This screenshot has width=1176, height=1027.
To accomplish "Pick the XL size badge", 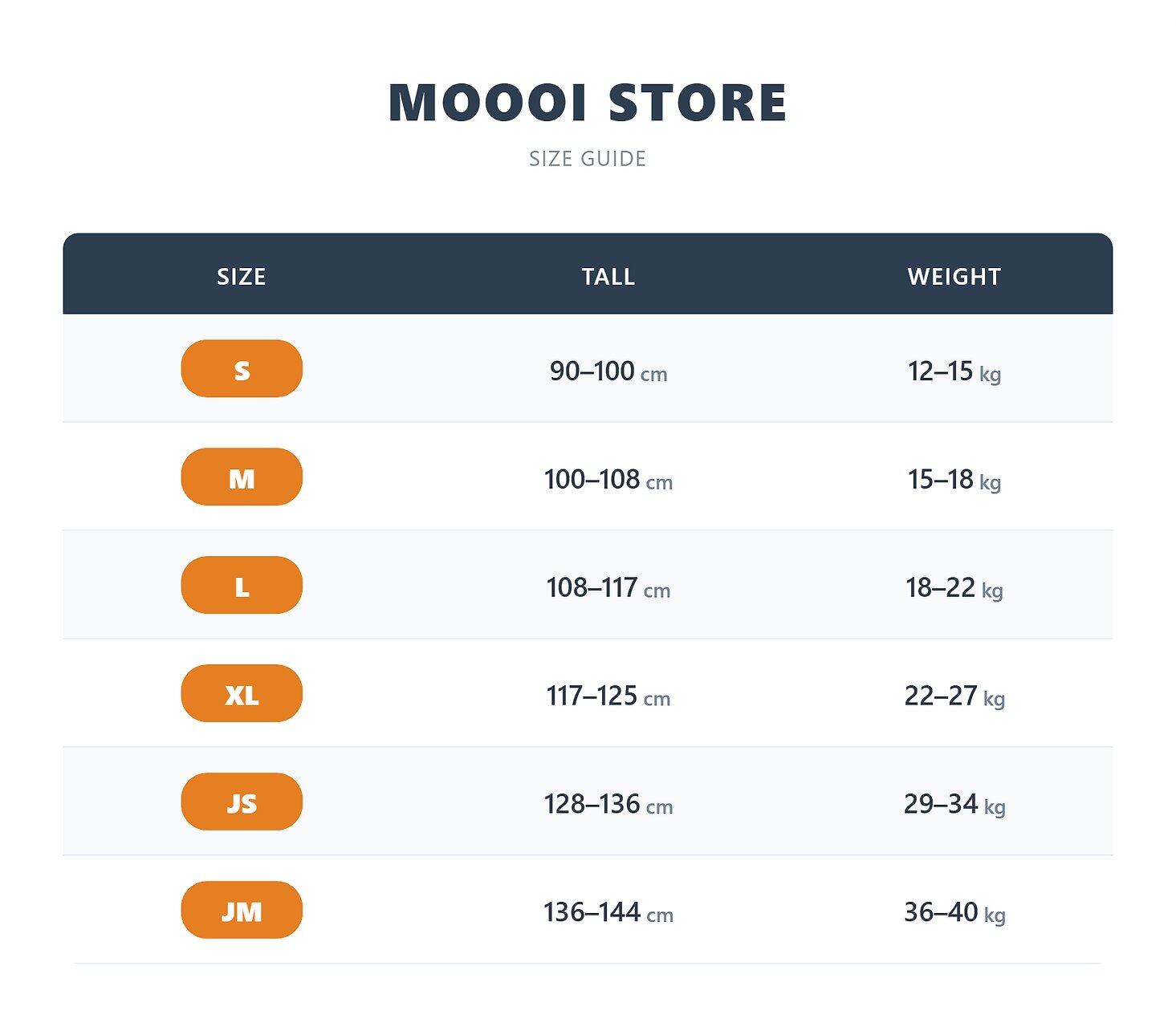I will [x=242, y=693].
